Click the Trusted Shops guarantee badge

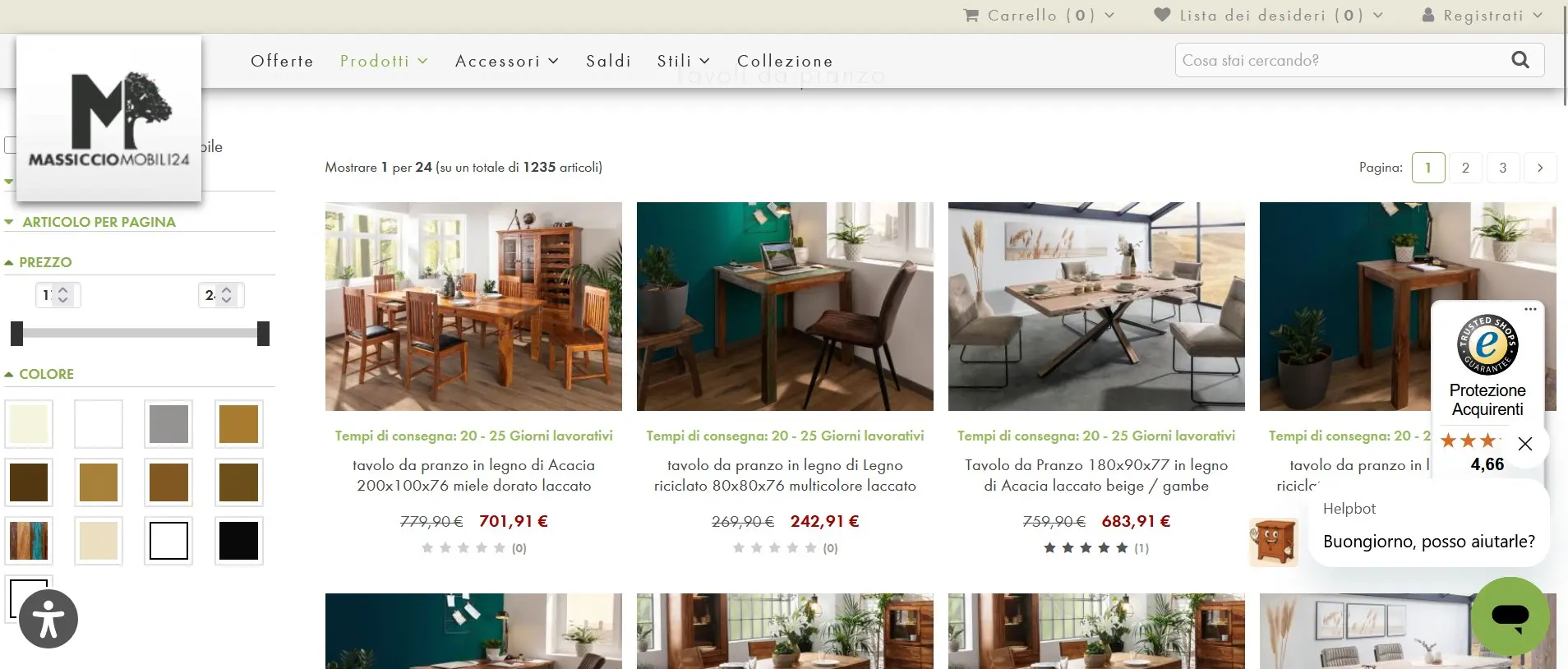pyautogui.click(x=1487, y=345)
